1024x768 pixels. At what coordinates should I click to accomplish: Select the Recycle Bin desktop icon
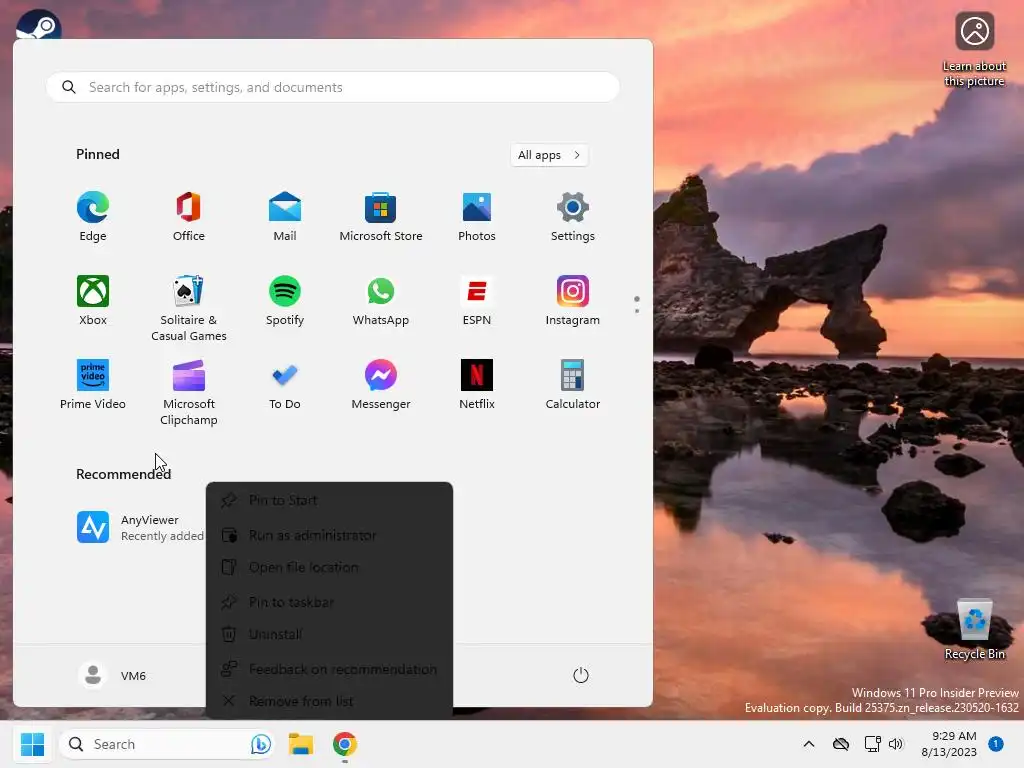tap(974, 629)
